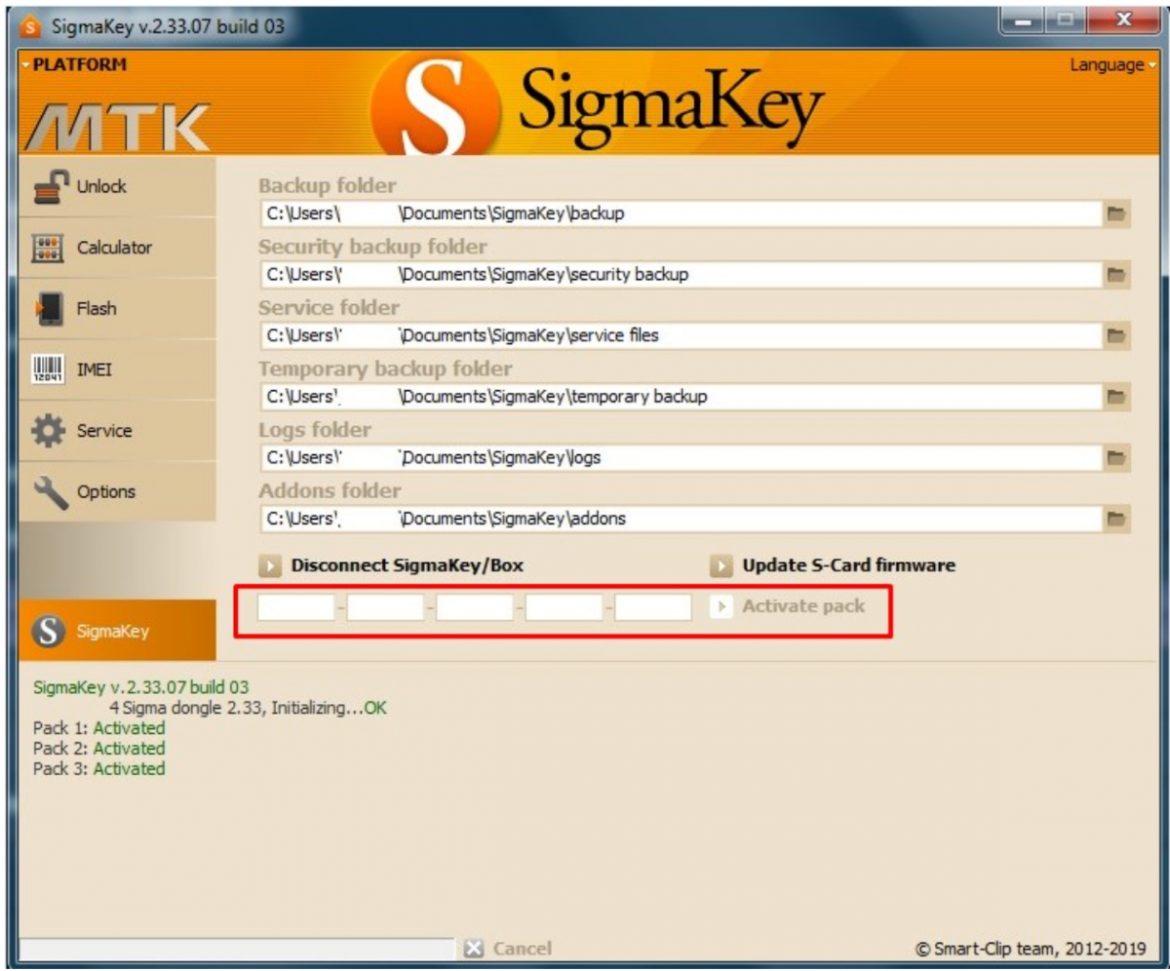The height and width of the screenshot is (971, 1170).
Task: Open the Language dropdown
Action: 1111,64
